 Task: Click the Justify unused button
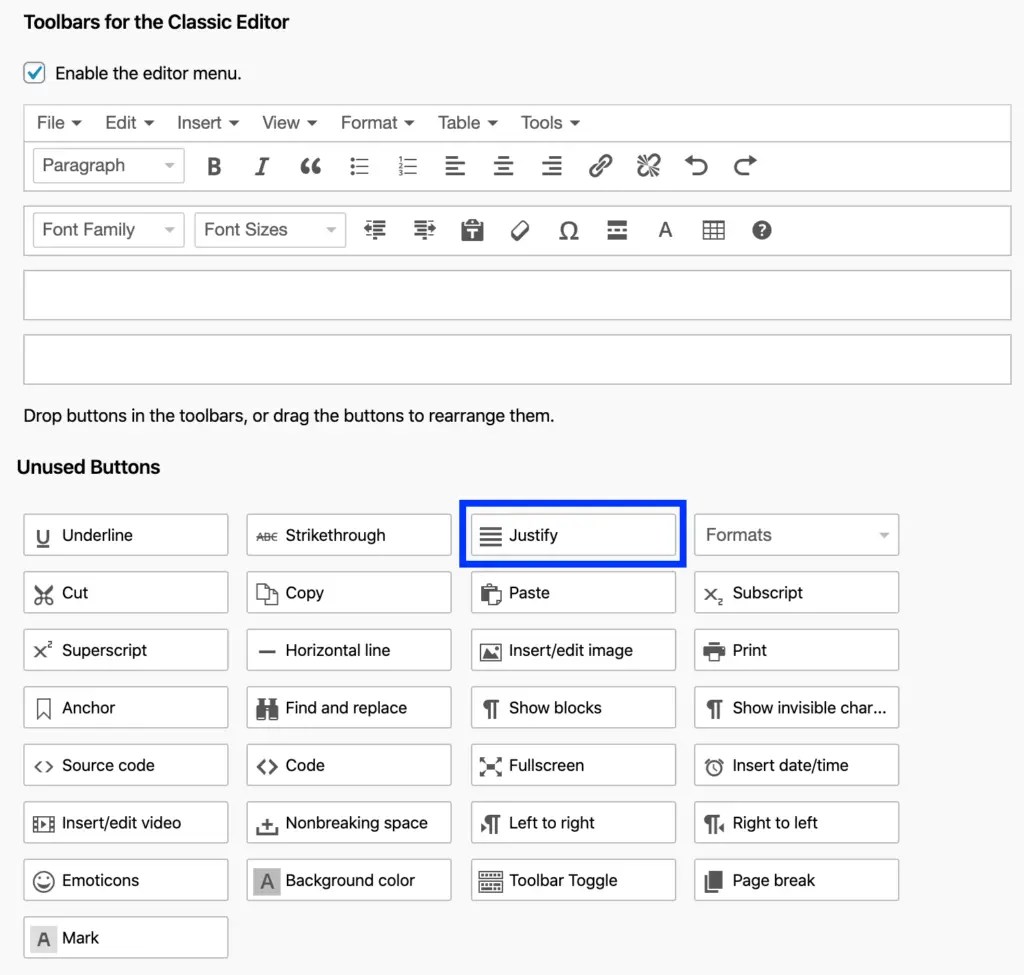(572, 535)
